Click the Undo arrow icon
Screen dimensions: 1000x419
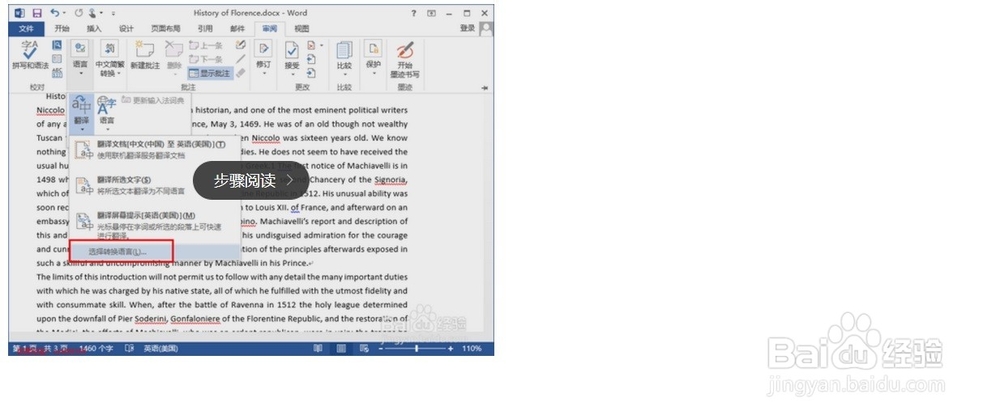(55, 13)
